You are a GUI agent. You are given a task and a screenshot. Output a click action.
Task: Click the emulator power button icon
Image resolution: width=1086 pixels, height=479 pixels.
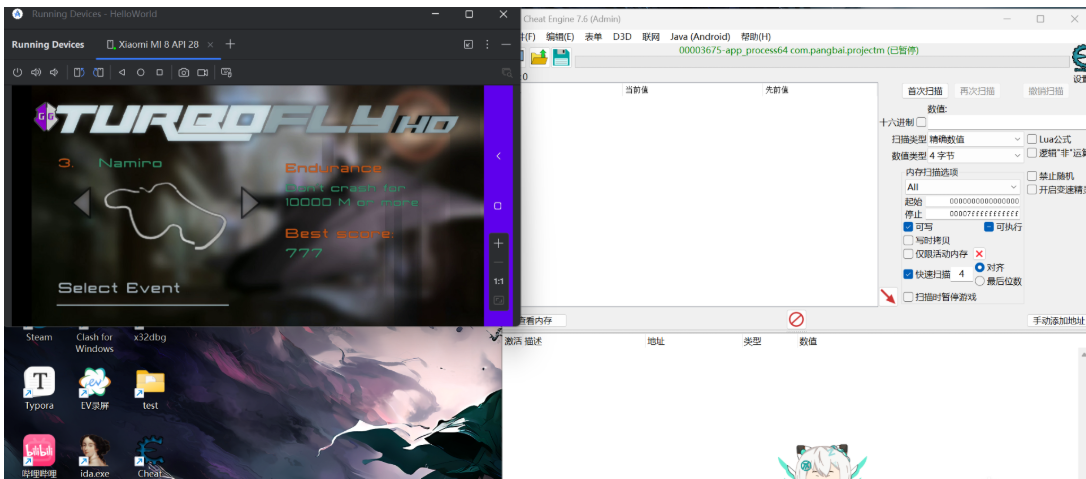tap(17, 72)
